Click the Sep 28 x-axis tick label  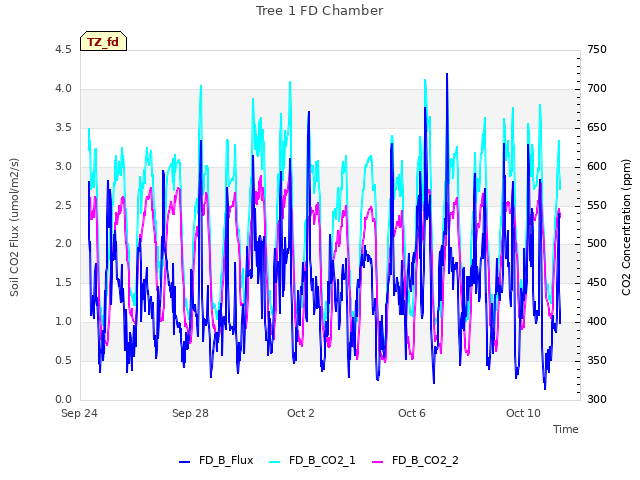pyautogui.click(x=190, y=413)
